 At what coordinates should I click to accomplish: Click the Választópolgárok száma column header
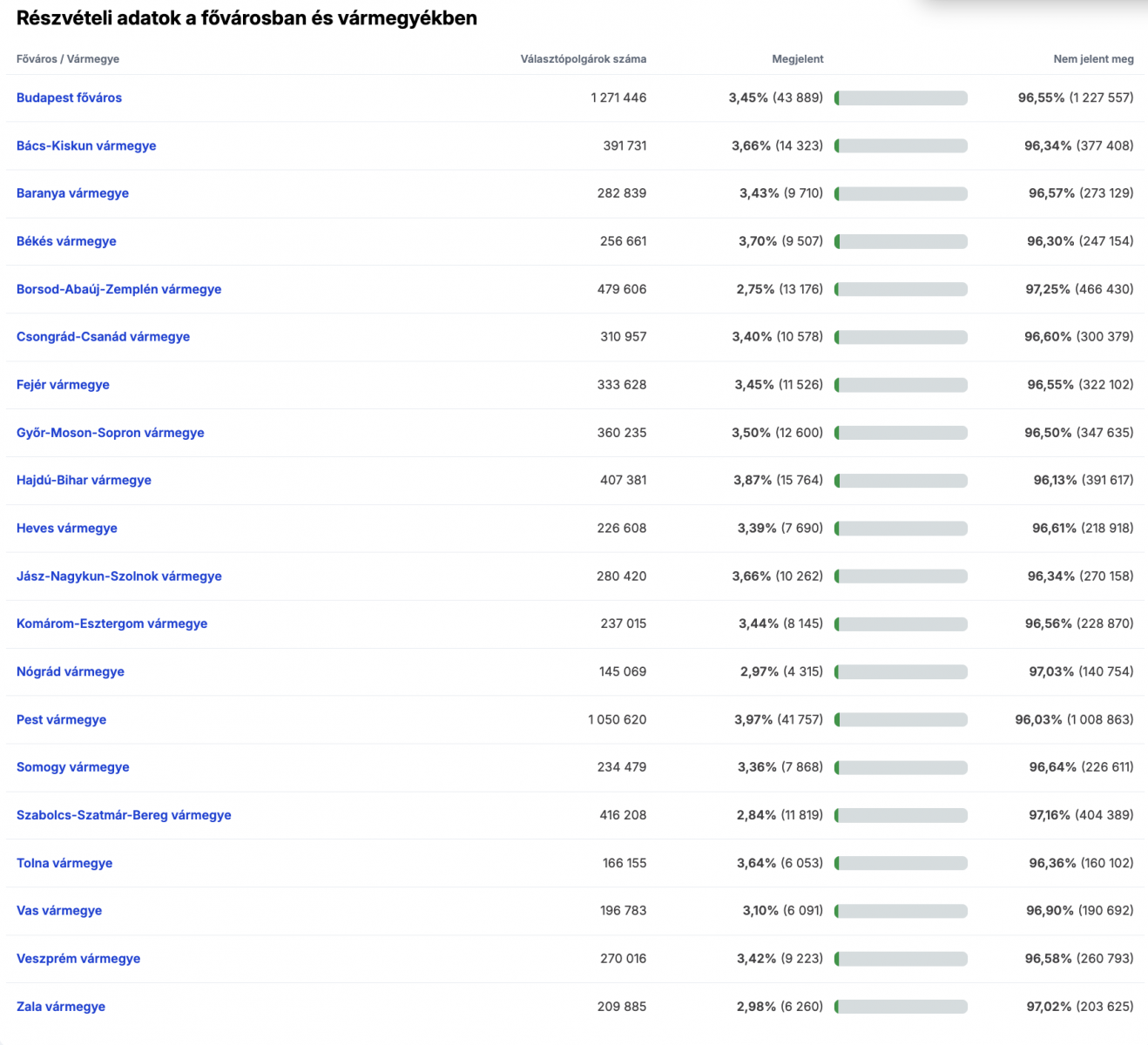point(583,59)
